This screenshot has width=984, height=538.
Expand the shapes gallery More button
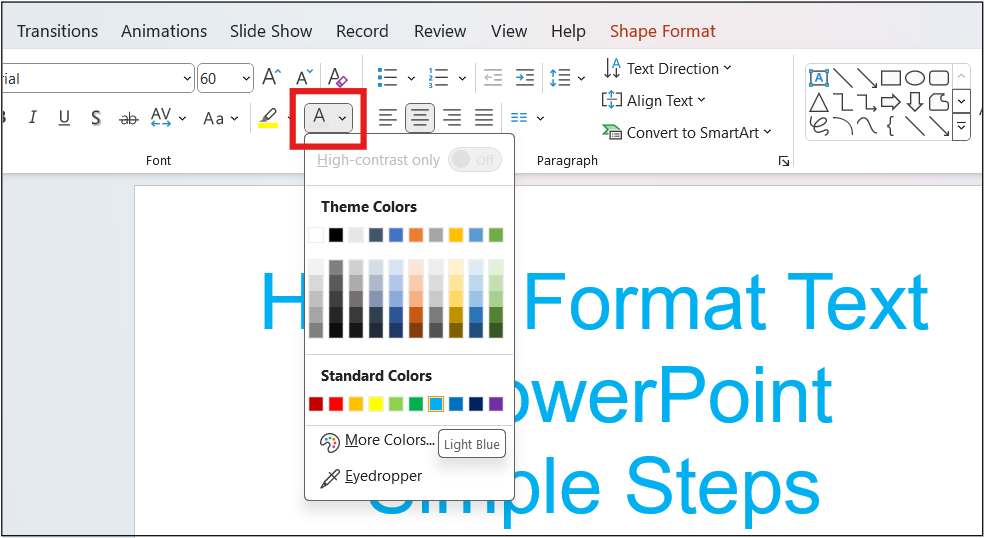961,126
